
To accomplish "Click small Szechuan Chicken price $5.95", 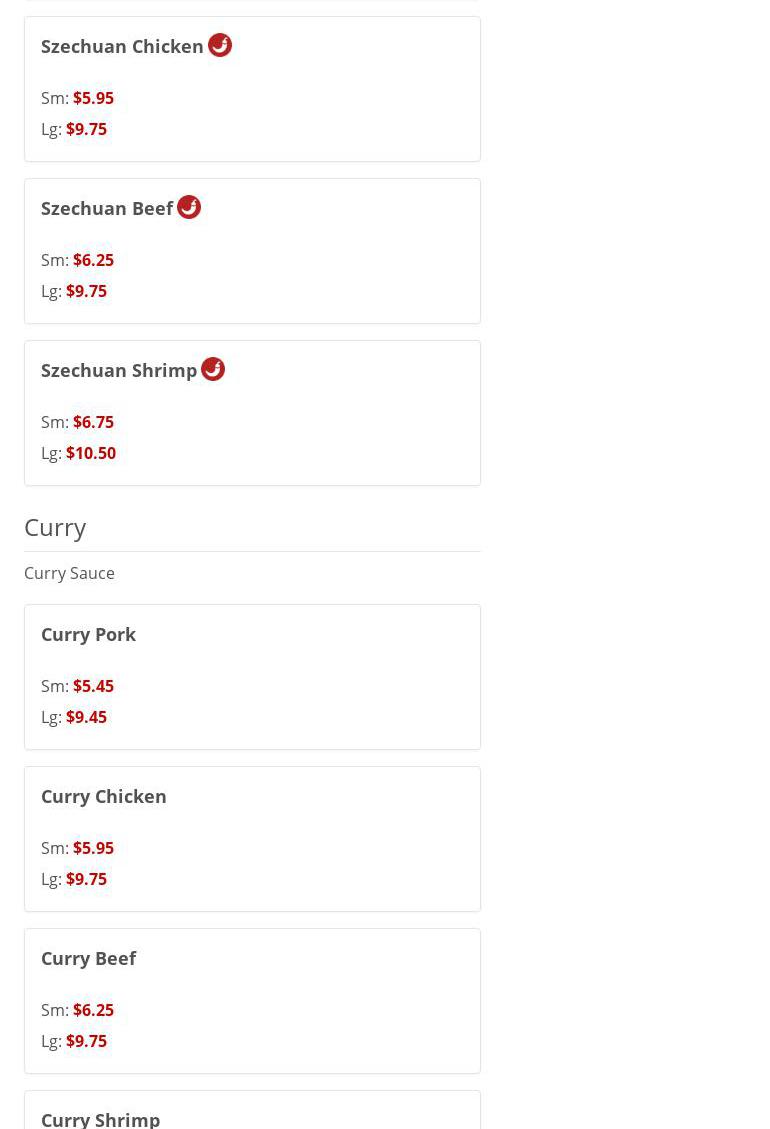I will [93, 98].
